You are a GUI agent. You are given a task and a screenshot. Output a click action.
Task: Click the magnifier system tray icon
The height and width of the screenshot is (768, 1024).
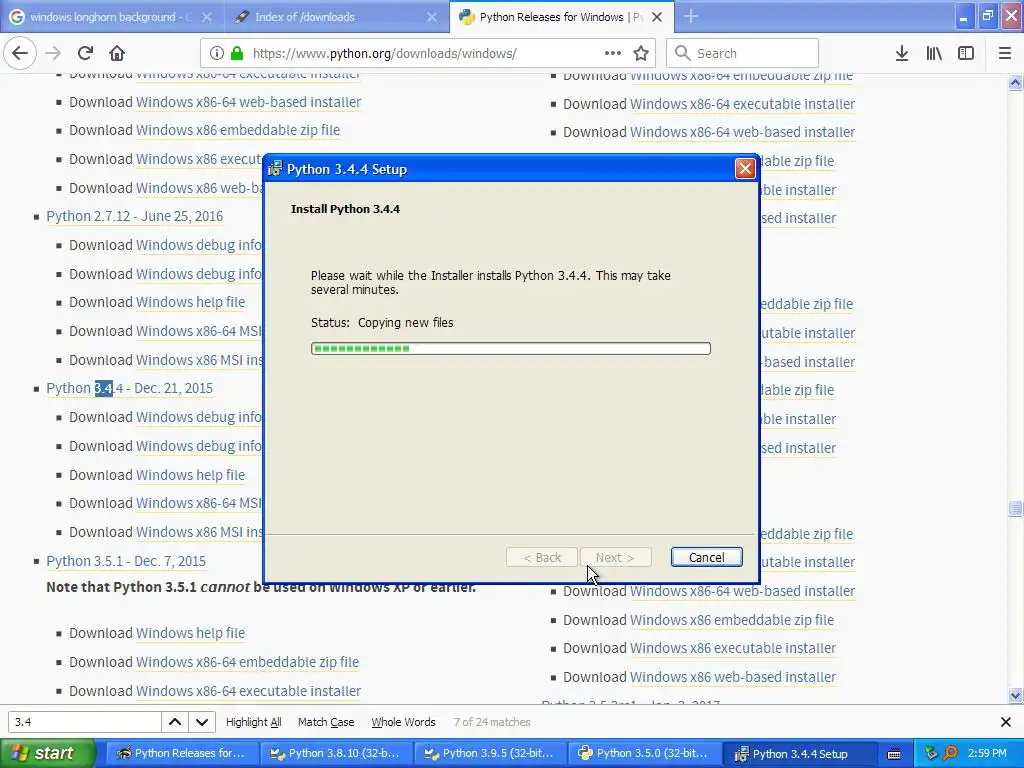951,753
